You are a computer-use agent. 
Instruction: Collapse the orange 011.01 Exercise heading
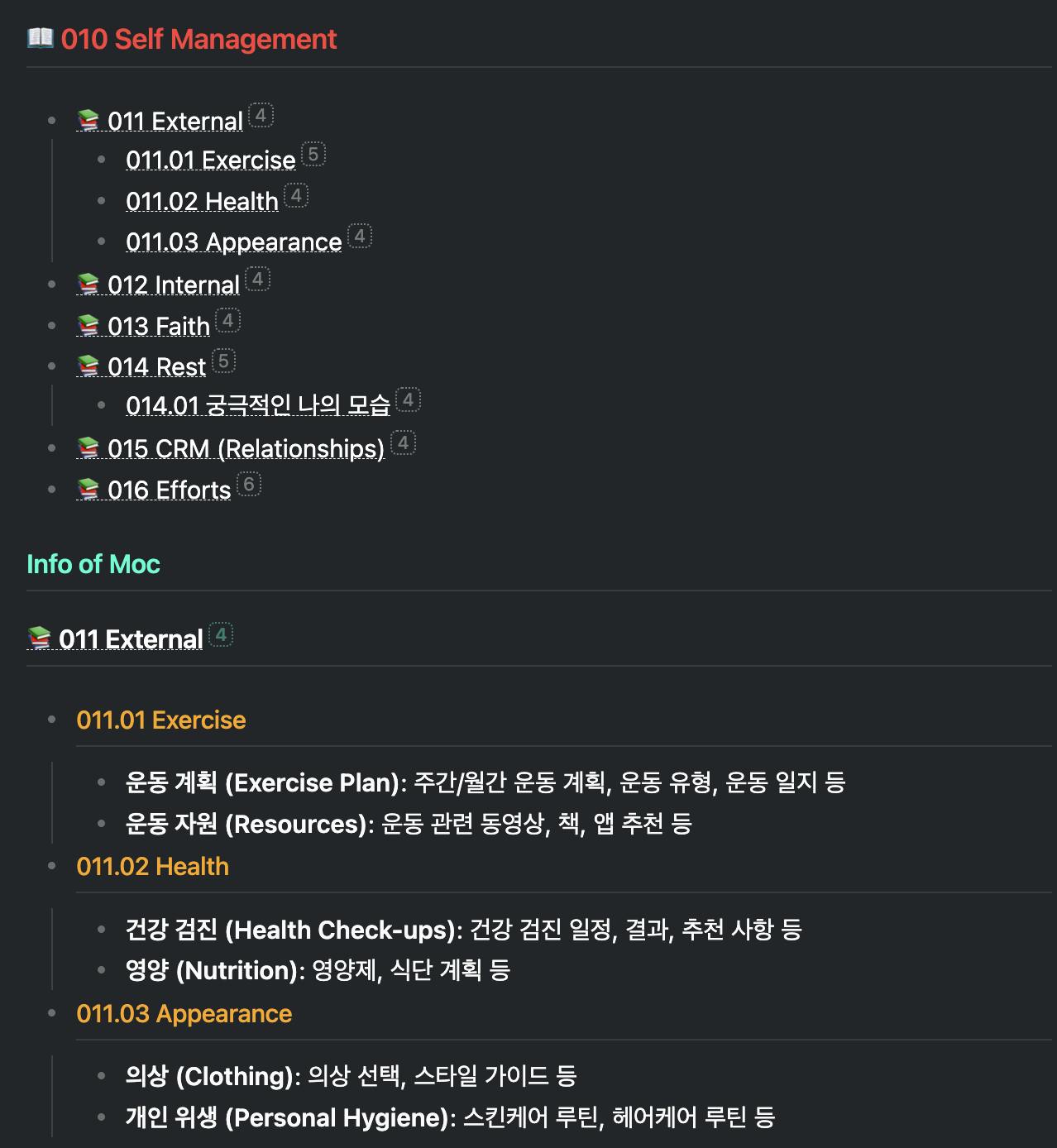point(52,720)
